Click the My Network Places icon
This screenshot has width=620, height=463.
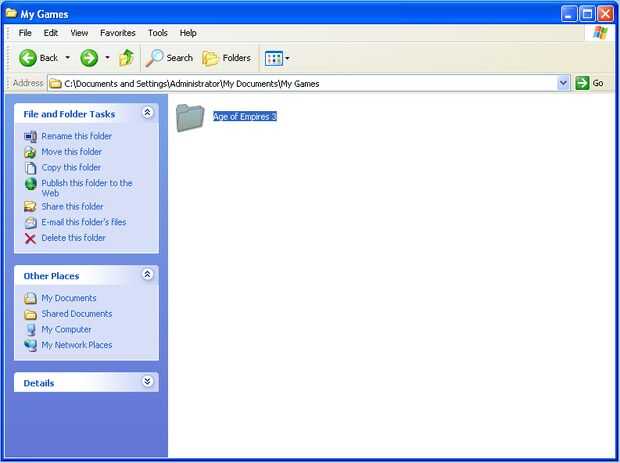coord(30,346)
